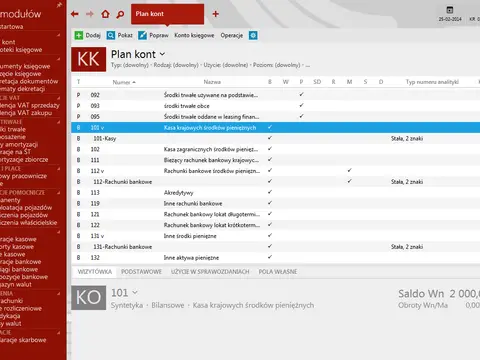Collapse the I PŁACE section in sidebar

coord(59,169)
